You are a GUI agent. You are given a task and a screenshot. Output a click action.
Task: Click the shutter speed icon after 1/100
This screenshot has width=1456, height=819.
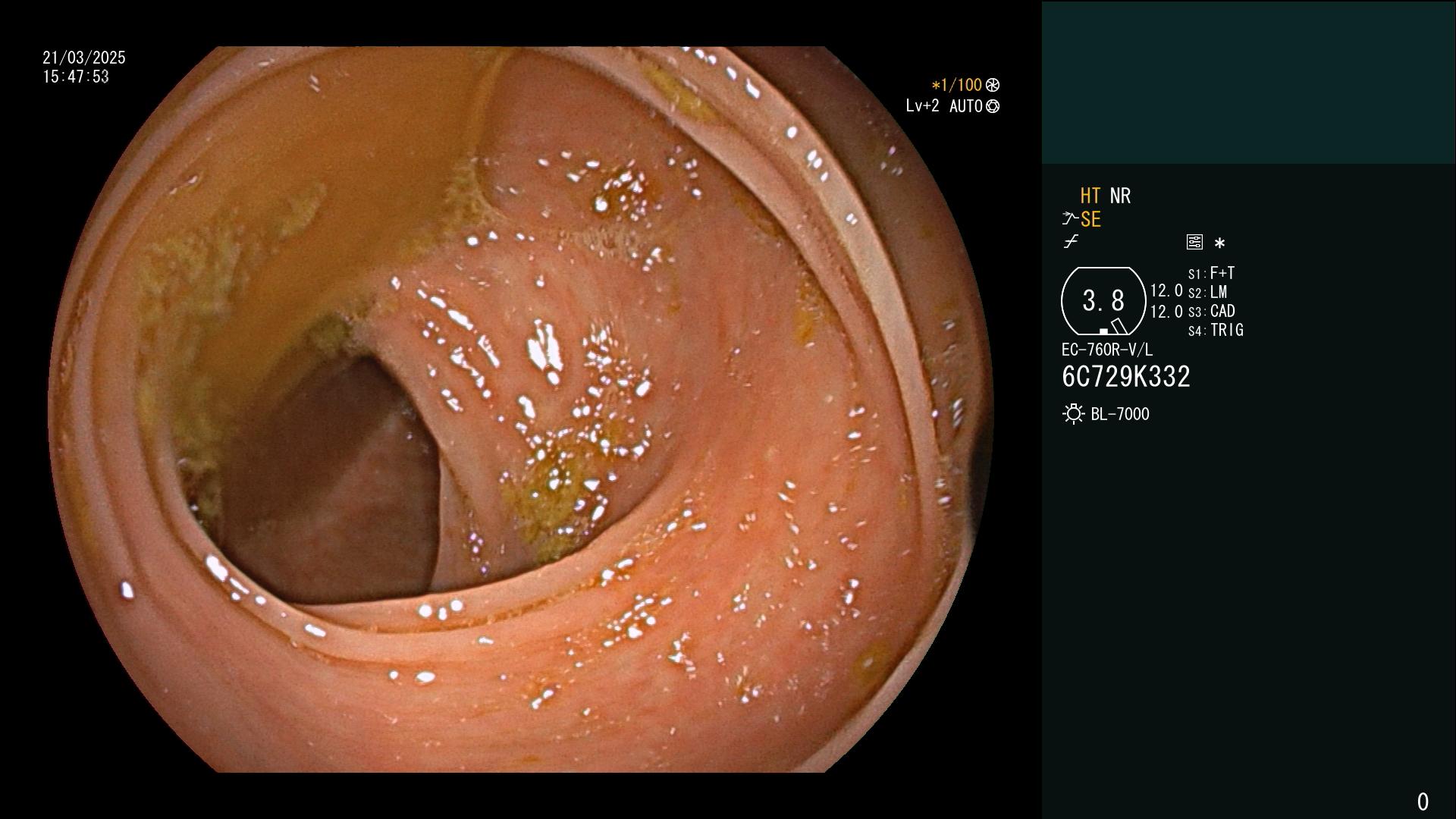click(x=993, y=85)
